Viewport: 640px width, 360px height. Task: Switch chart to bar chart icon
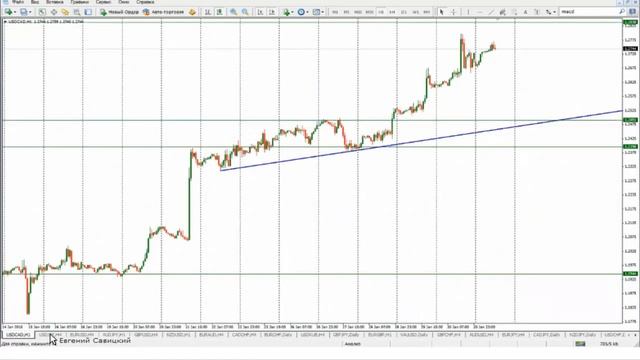(x=208, y=12)
